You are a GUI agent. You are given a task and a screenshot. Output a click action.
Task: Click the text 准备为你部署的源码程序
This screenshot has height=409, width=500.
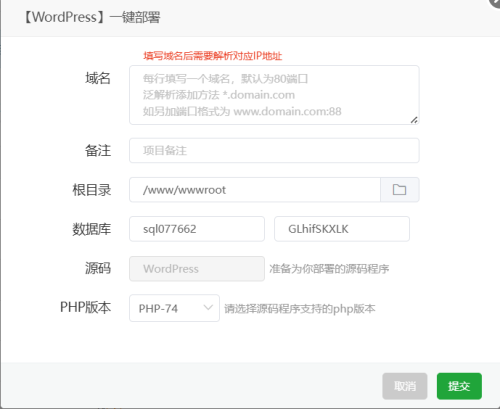pyautogui.click(x=329, y=269)
